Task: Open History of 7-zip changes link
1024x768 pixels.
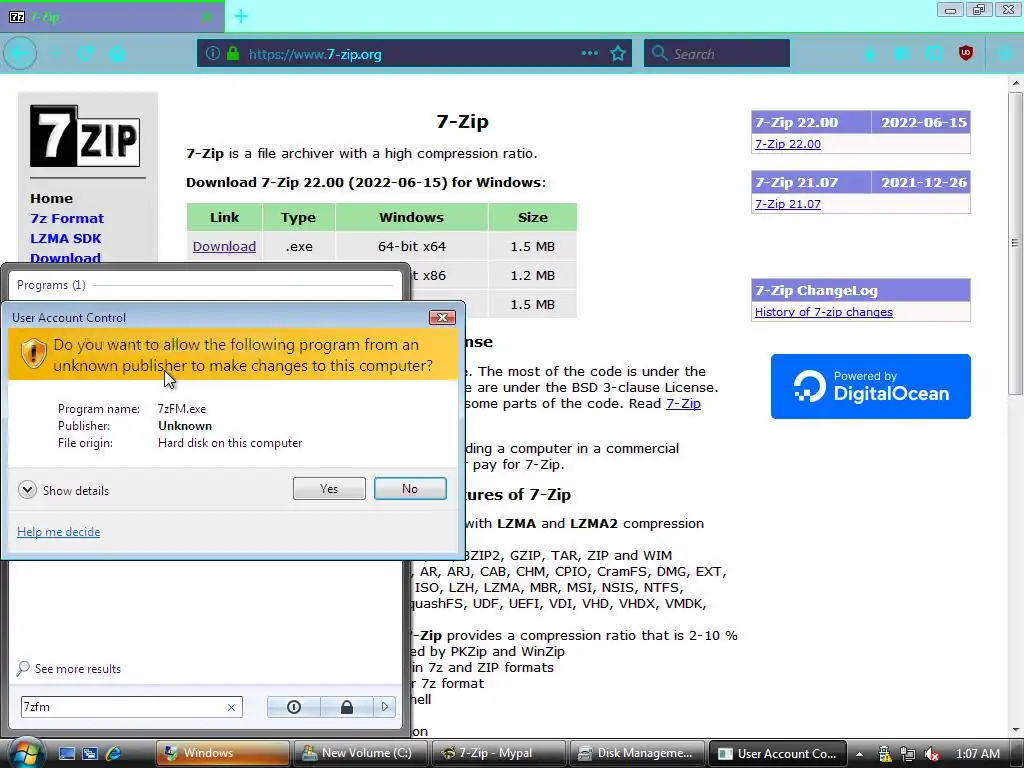Action: click(x=824, y=312)
